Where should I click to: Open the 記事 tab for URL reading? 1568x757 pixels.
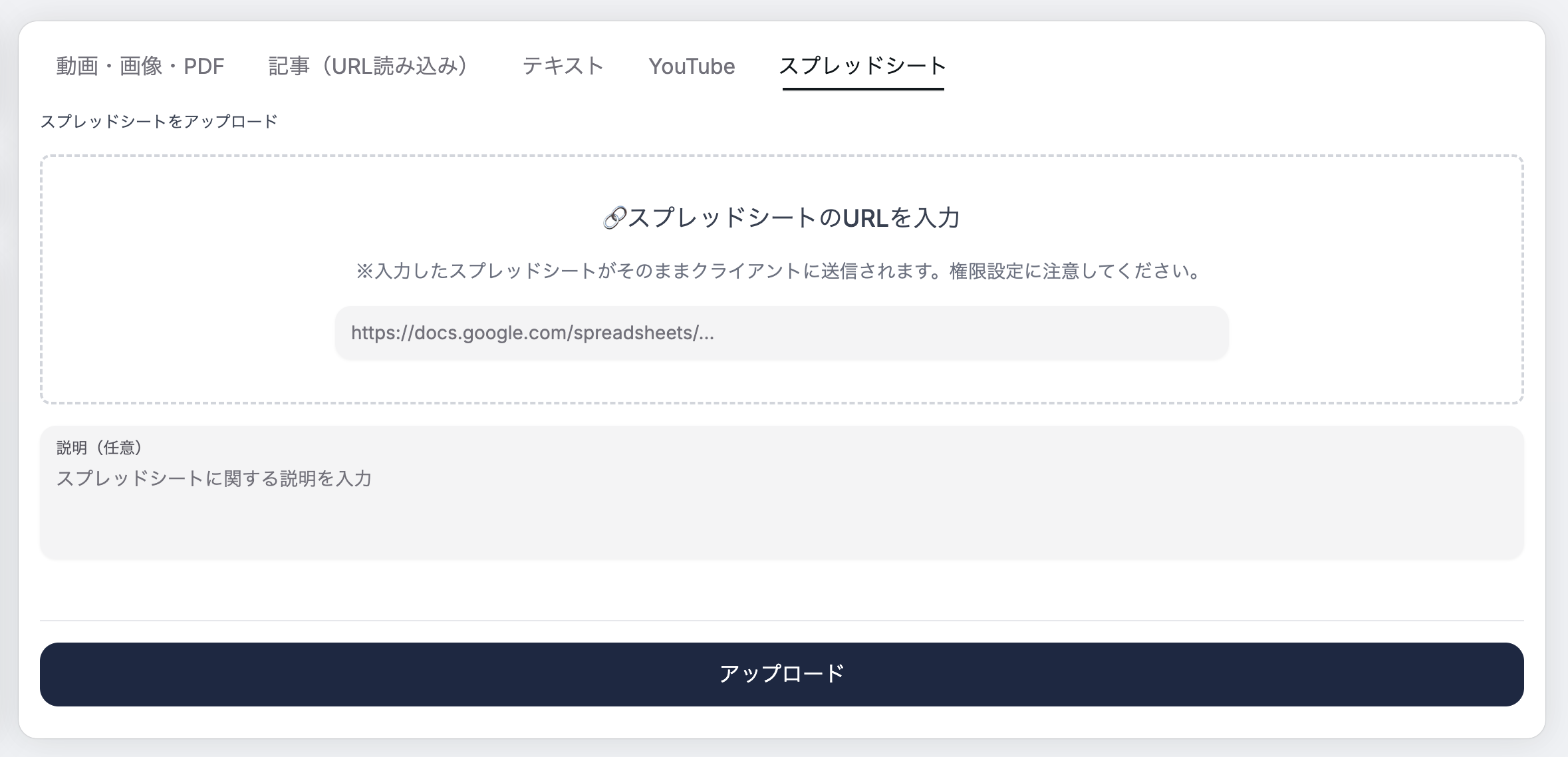point(369,66)
